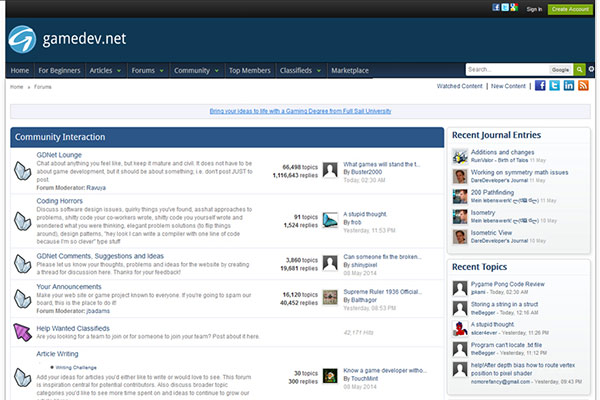Click the Sign In link
The height and width of the screenshot is (400, 600).
(534, 9)
